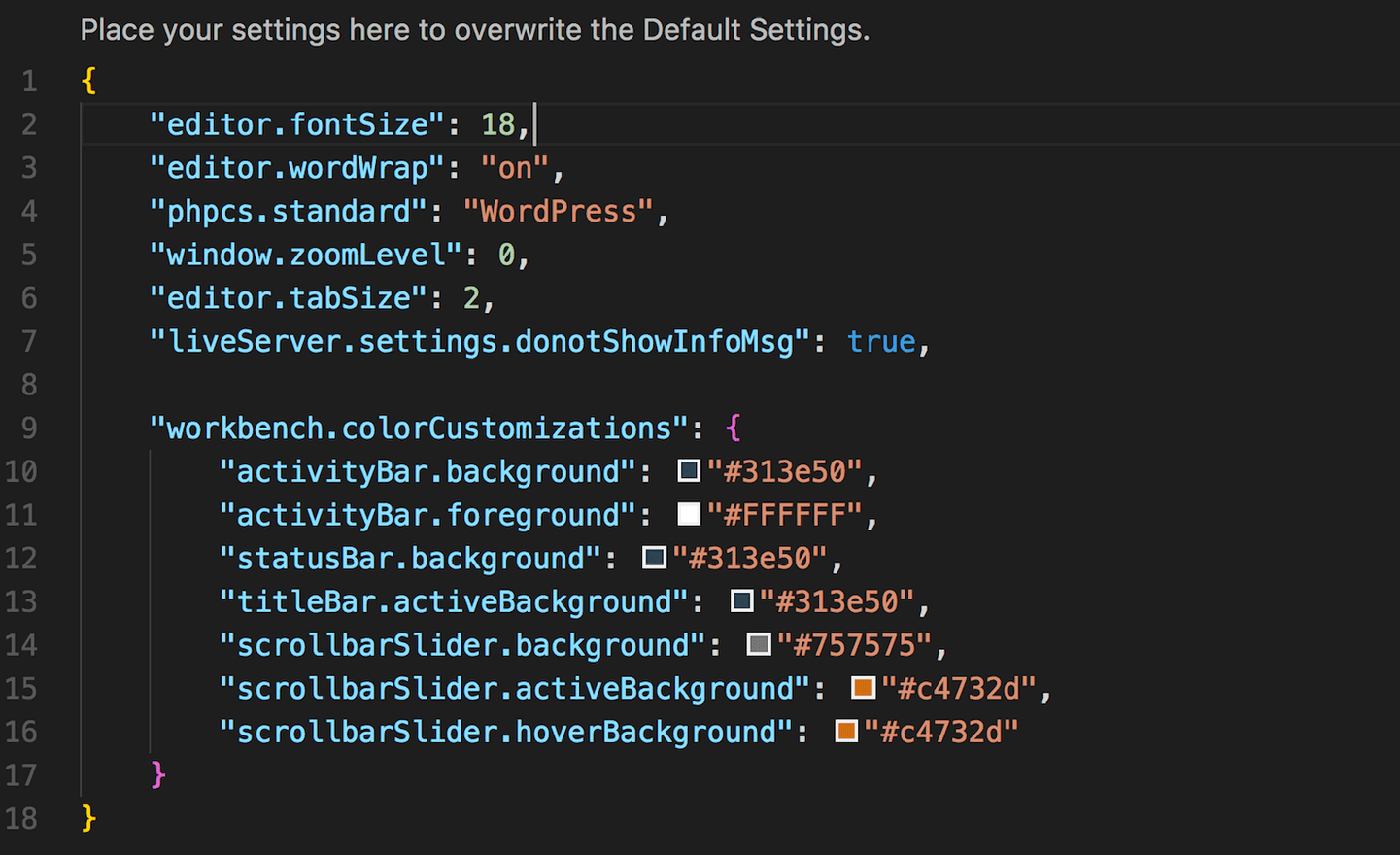The width and height of the screenshot is (1400, 855).
Task: Click empty line 8 in the editor
Action: (x=738, y=385)
